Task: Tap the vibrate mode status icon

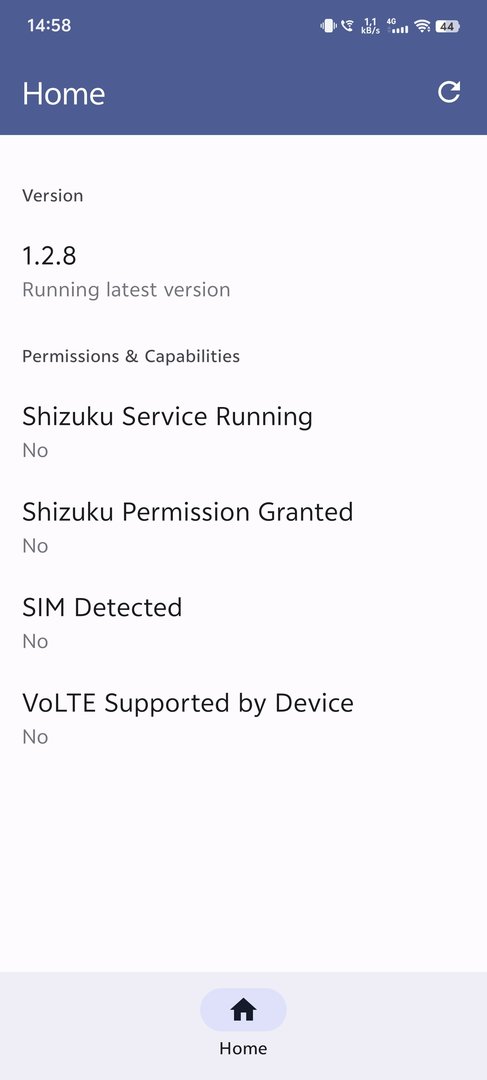Action: tap(327, 26)
